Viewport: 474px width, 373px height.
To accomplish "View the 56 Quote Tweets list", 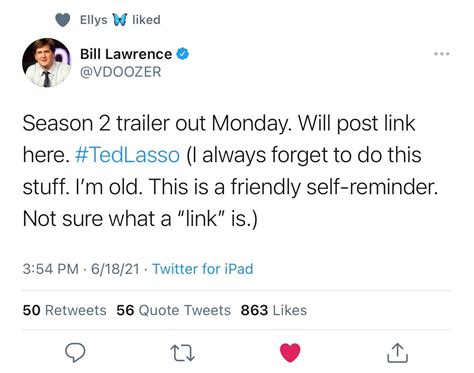I will click(x=173, y=310).
